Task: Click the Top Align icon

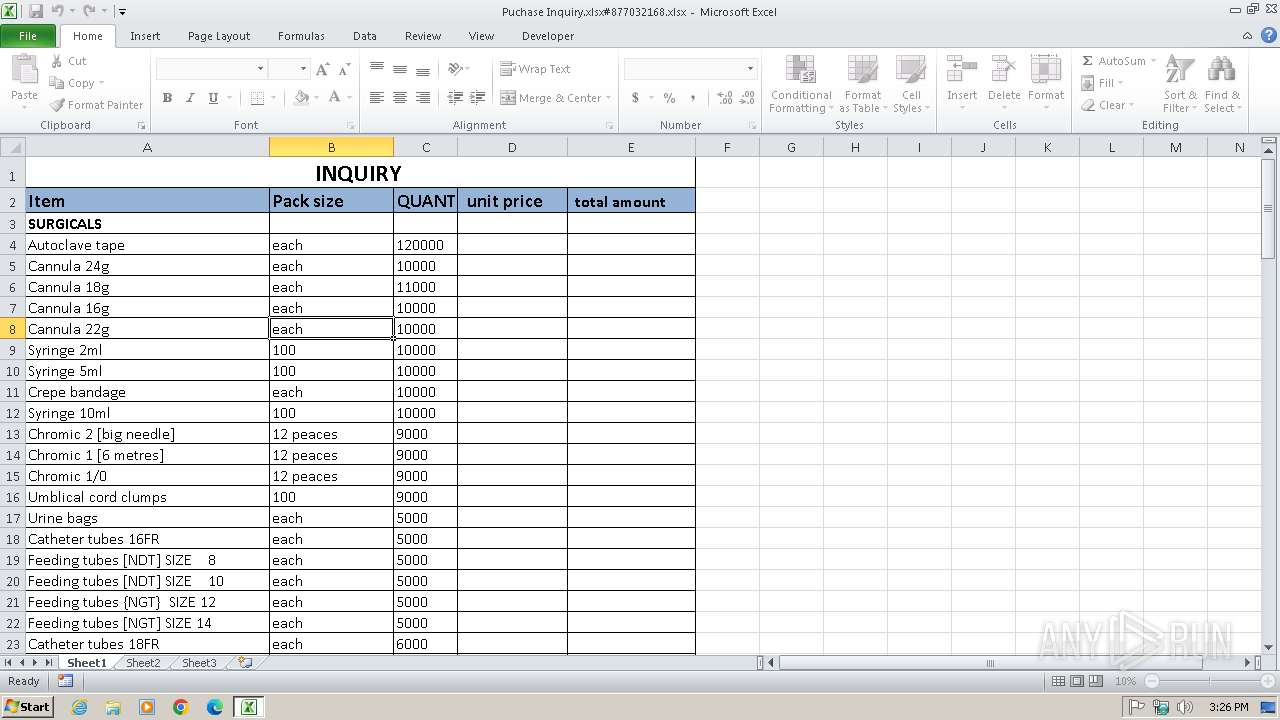Action: click(x=377, y=69)
